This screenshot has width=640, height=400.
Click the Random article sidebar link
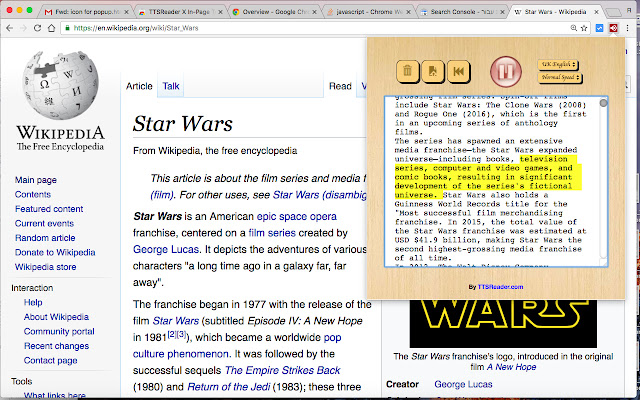click(x=45, y=238)
